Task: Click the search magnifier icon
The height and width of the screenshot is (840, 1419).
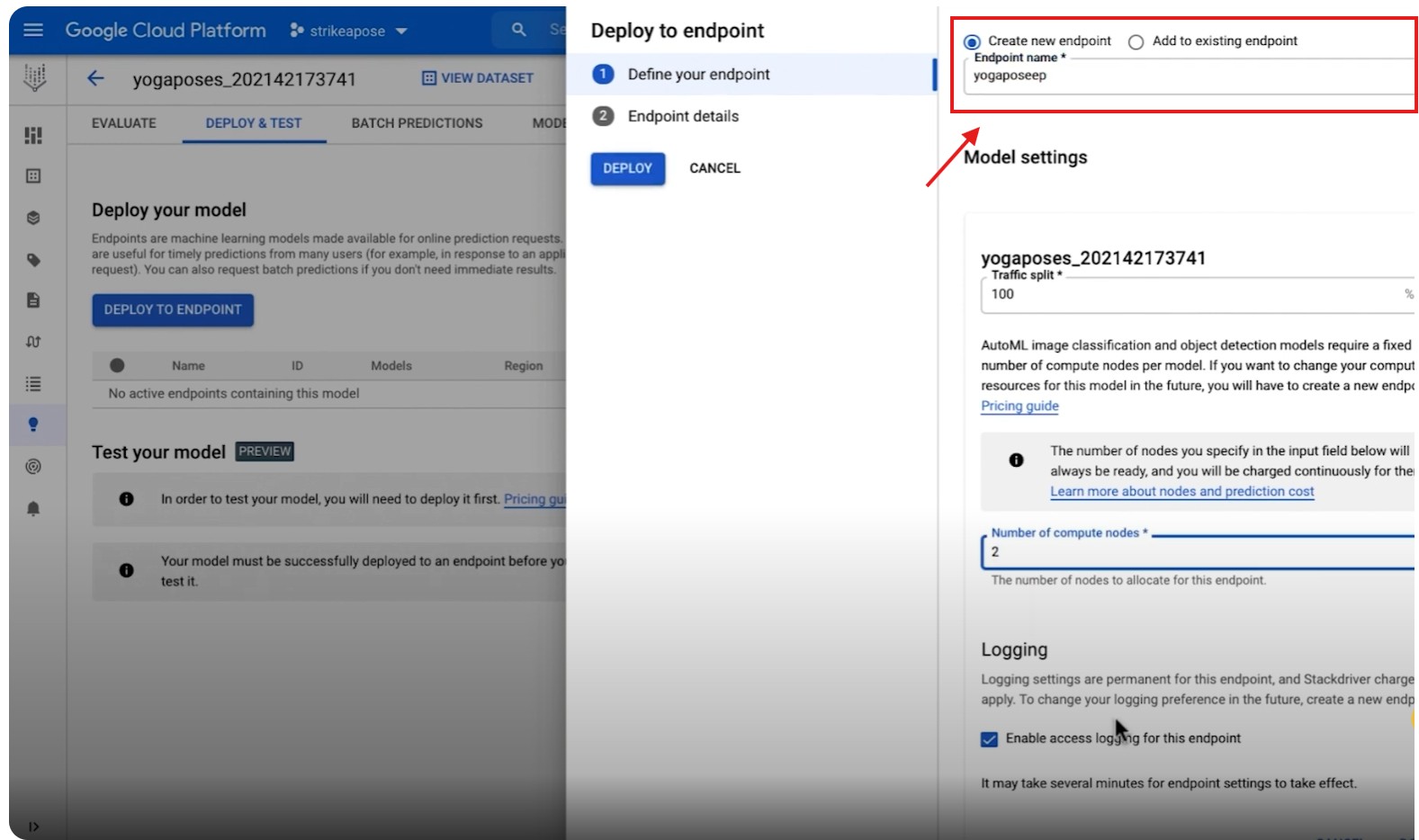Action: [518, 30]
